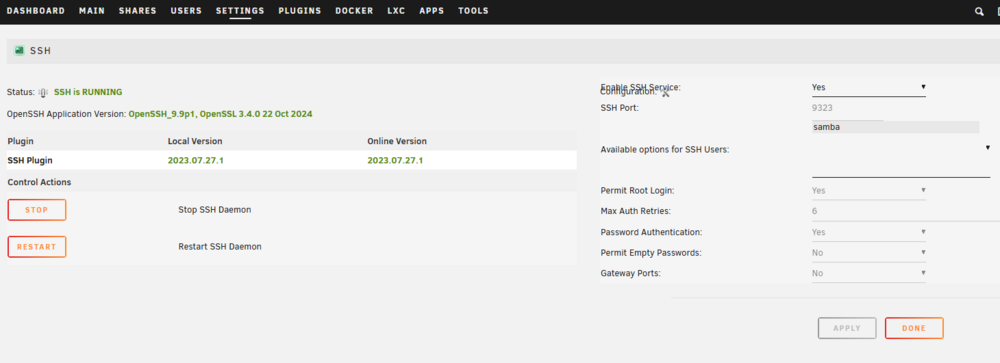Open the Permit Root Login dropdown
Image resolution: width=1000 pixels, height=363 pixels.
(x=869, y=190)
